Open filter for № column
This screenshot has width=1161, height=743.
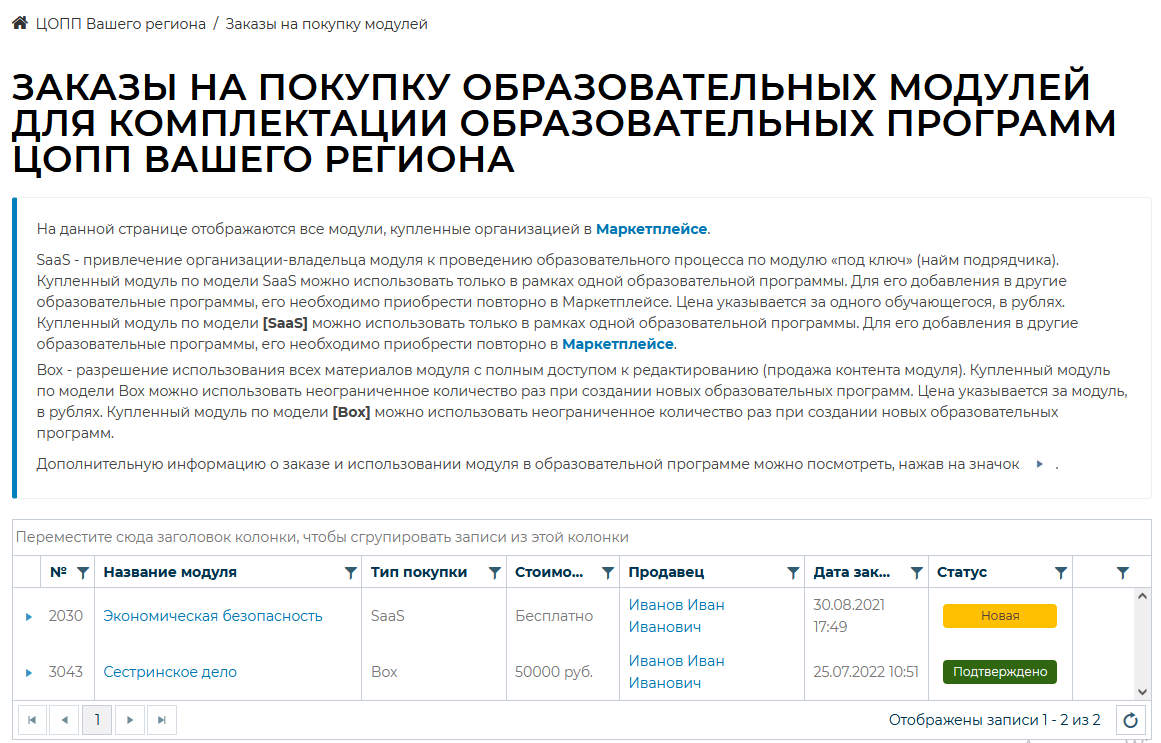83,573
